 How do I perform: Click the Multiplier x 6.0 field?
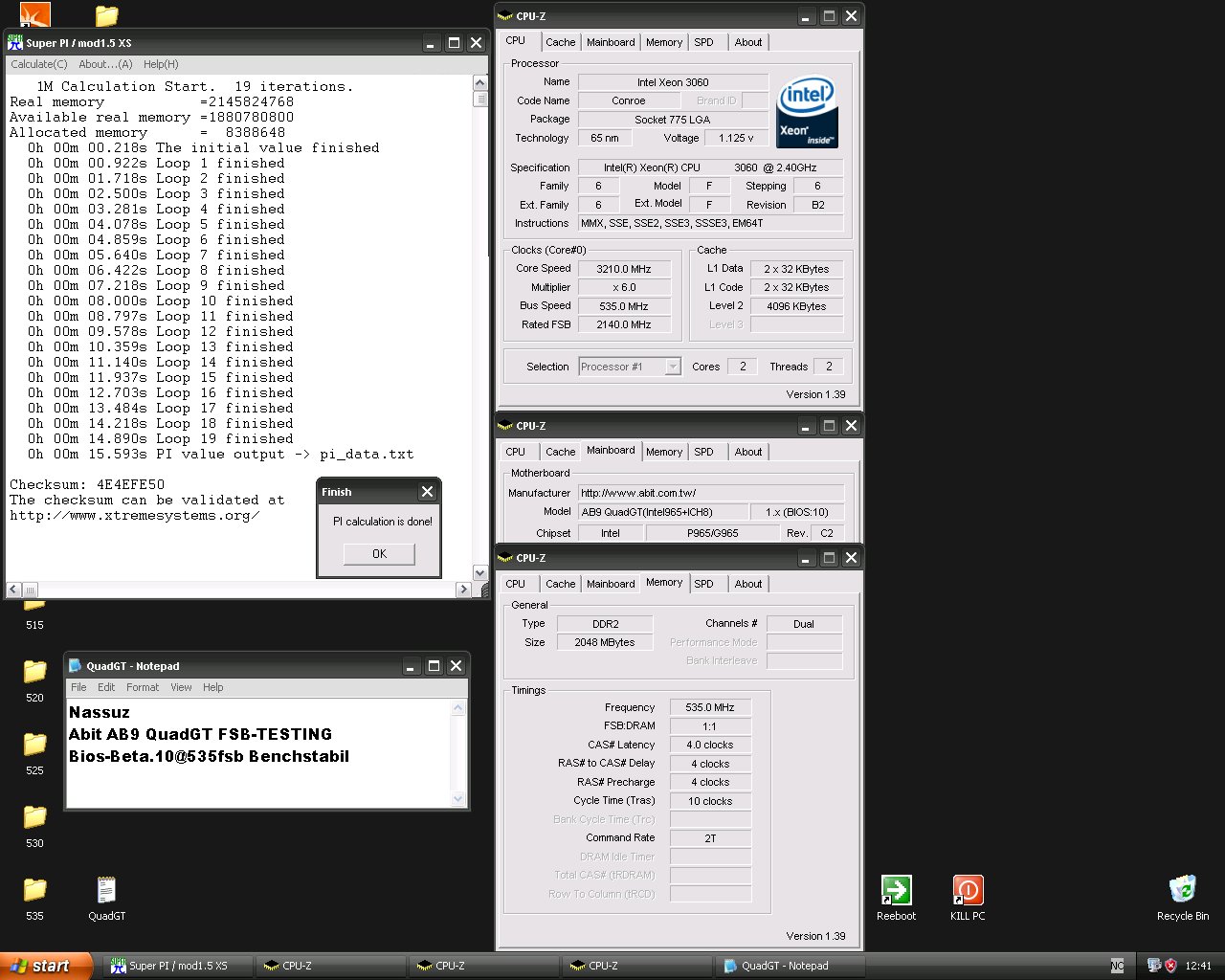624,287
